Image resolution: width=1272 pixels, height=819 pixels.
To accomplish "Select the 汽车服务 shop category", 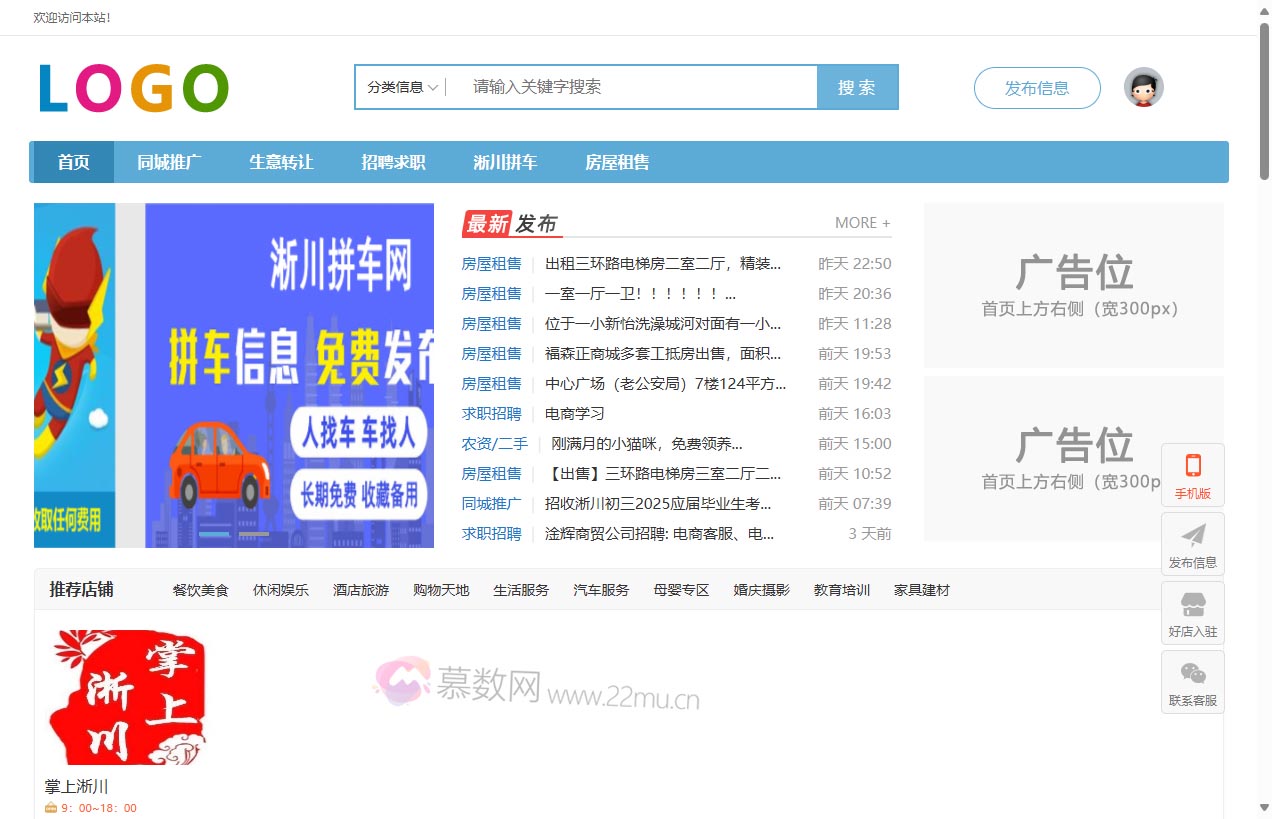I will [x=601, y=590].
